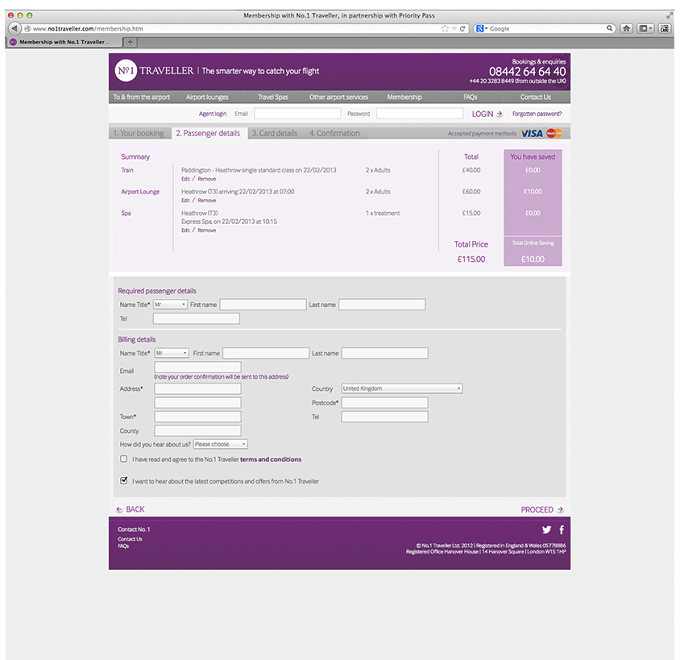Click the browser back arrow button
The image size is (680, 660).
[14, 28]
